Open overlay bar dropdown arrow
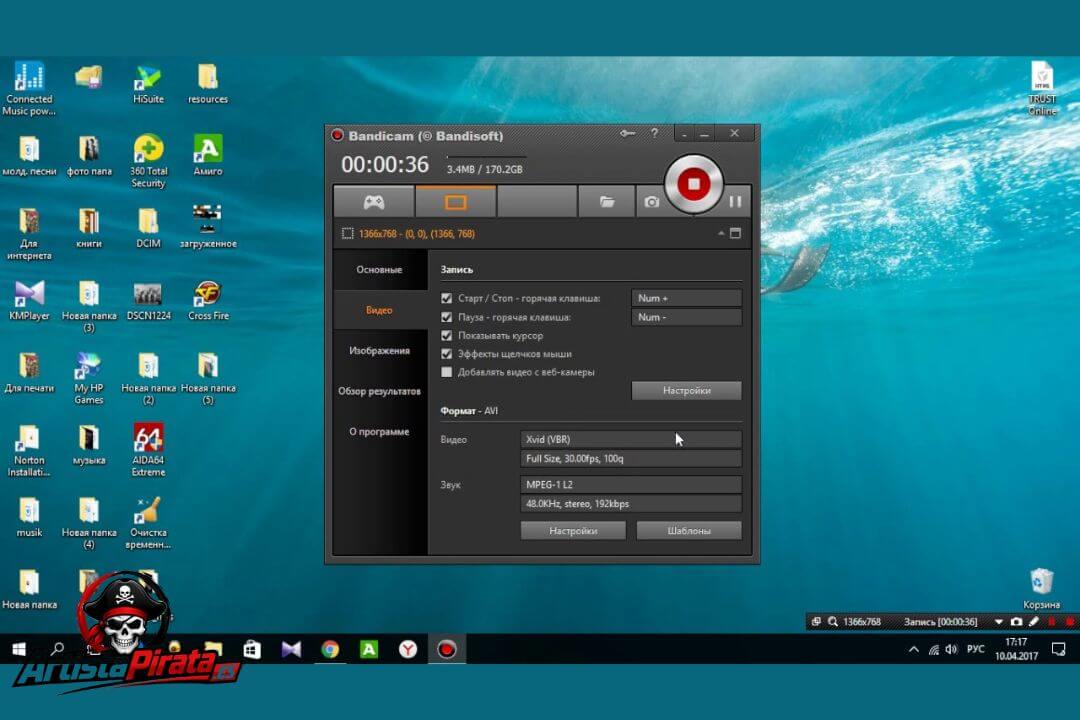The height and width of the screenshot is (720, 1080). click(x=998, y=621)
